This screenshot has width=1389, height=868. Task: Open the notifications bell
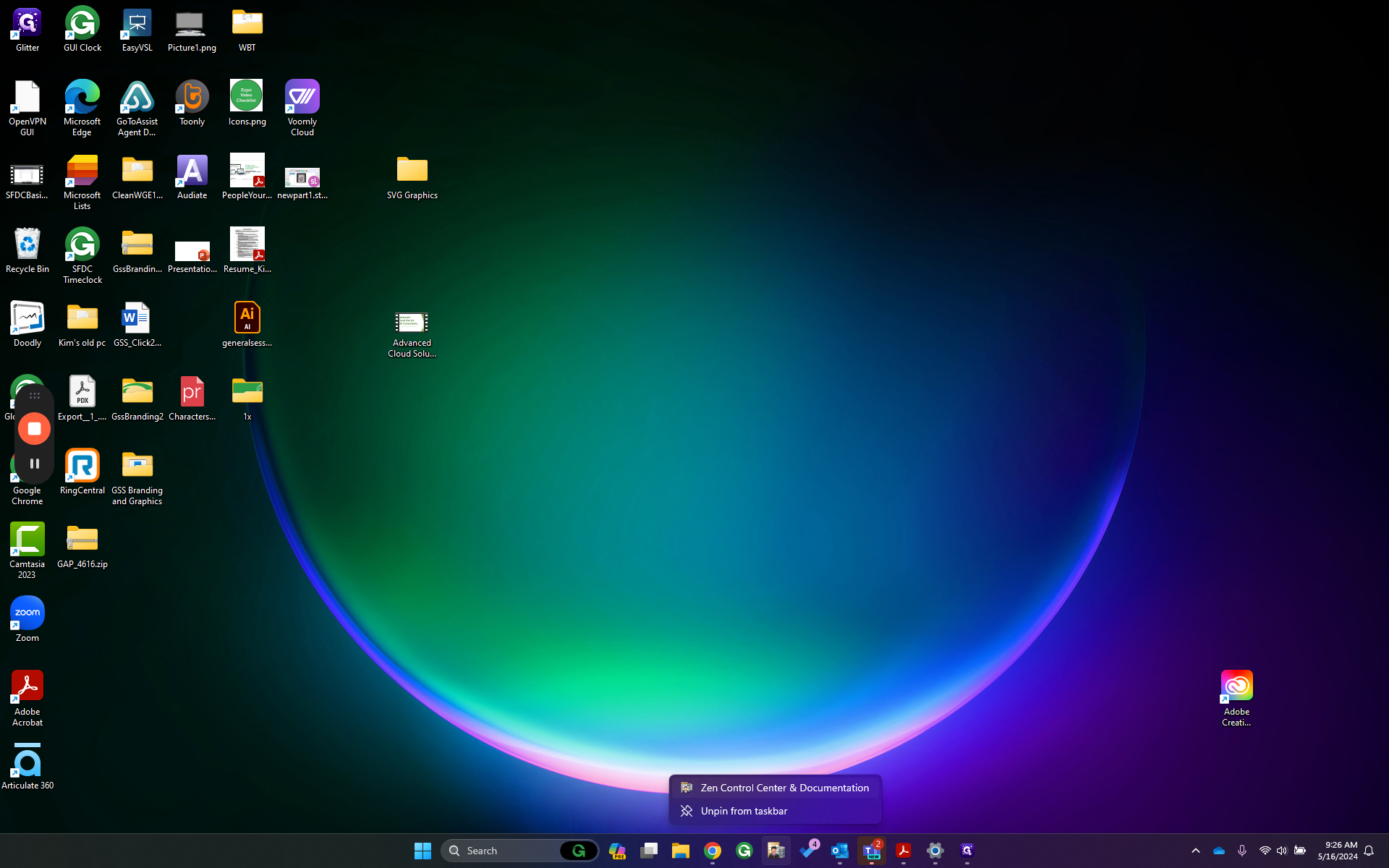click(x=1369, y=851)
